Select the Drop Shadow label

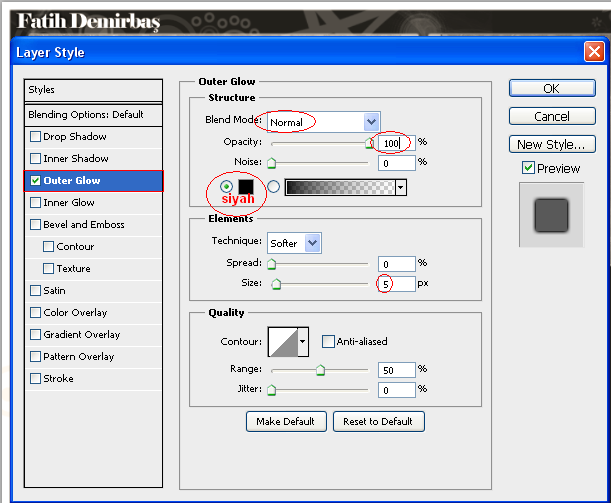pos(75,136)
